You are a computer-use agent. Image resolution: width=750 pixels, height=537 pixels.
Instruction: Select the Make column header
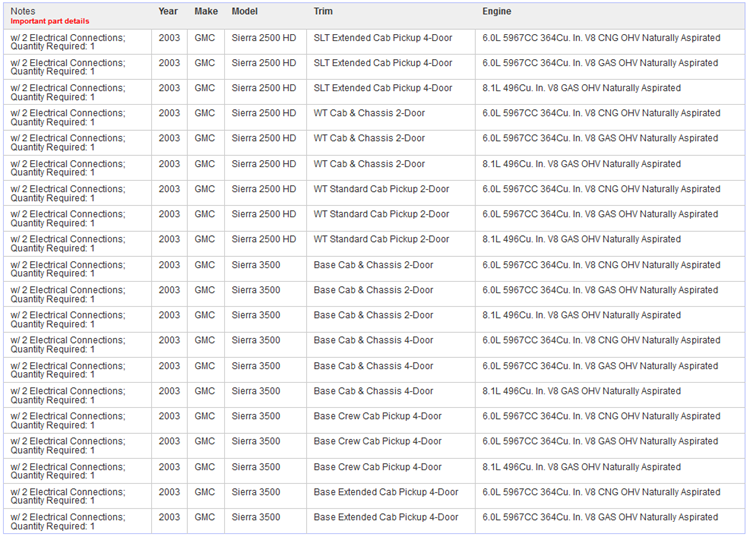tap(206, 11)
